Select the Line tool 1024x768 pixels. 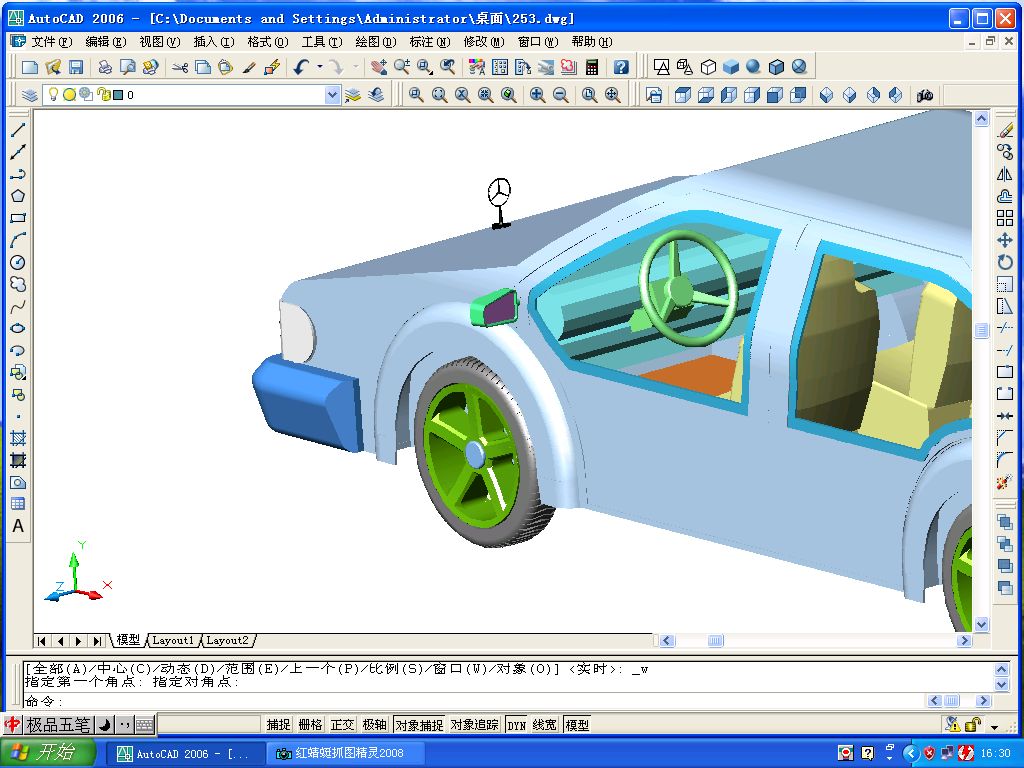(x=18, y=130)
